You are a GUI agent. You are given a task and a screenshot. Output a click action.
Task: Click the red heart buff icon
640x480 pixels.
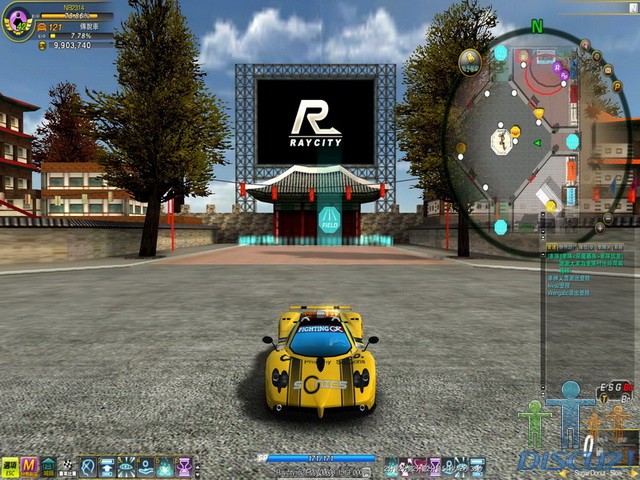tap(420, 467)
